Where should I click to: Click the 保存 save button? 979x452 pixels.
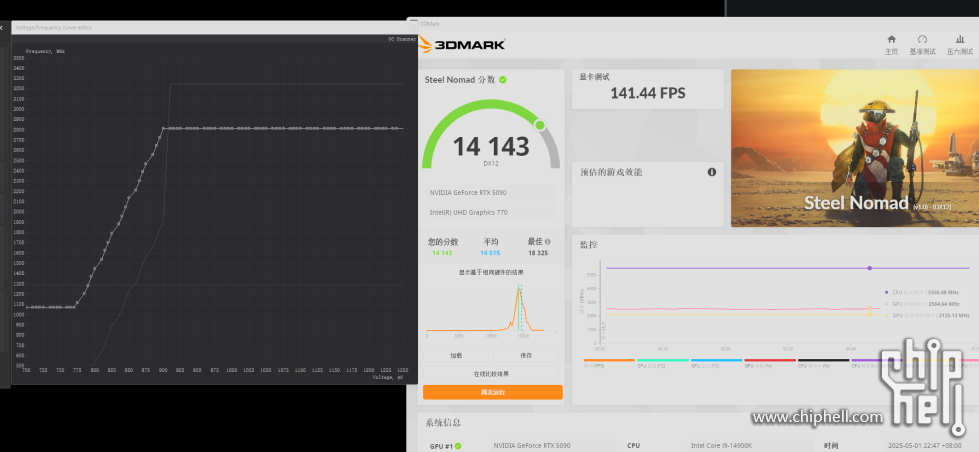(526, 355)
